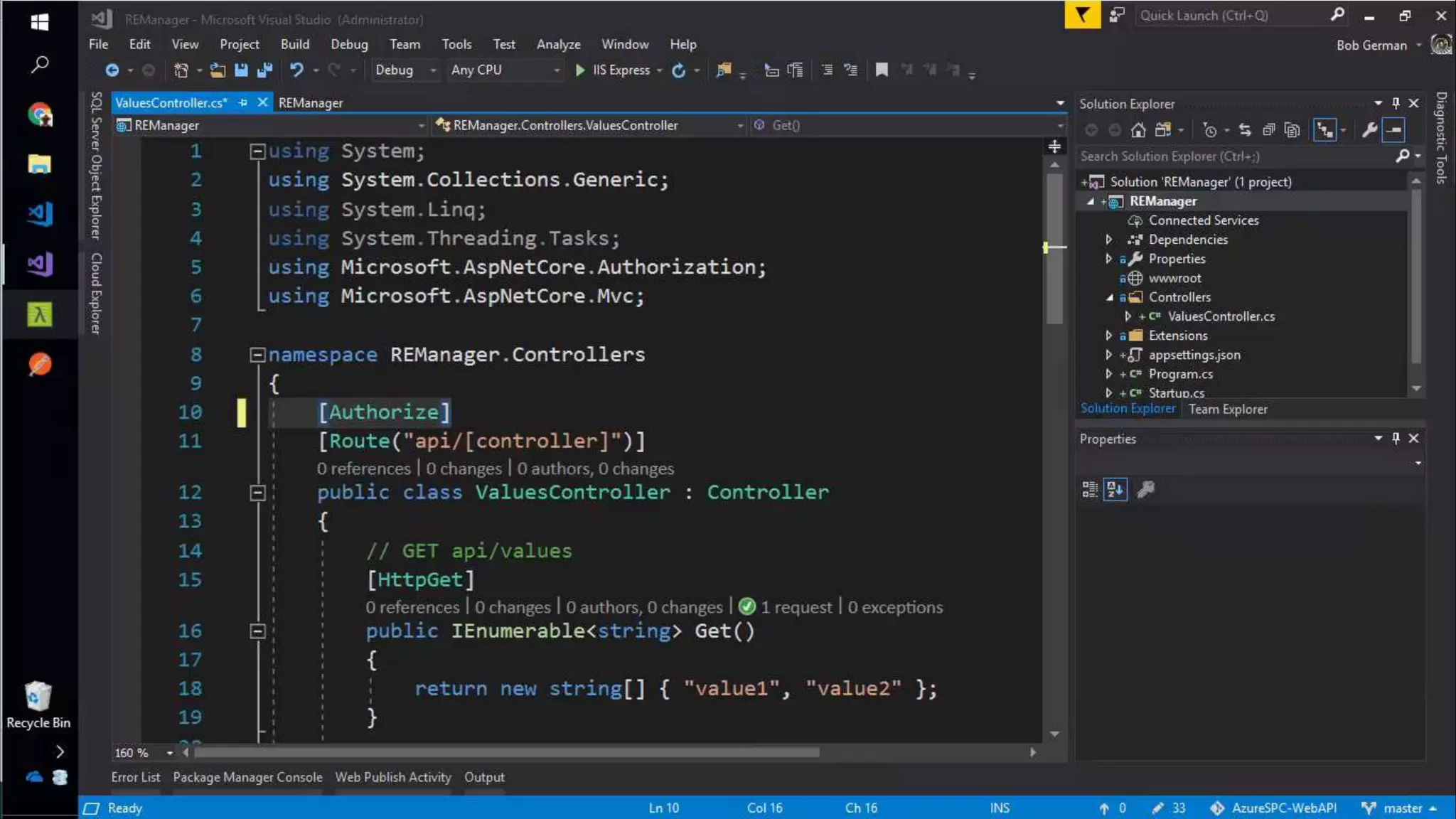Click the bookmark toggle toolbar icon
Screen dimensions: 1456x819
click(x=882, y=70)
